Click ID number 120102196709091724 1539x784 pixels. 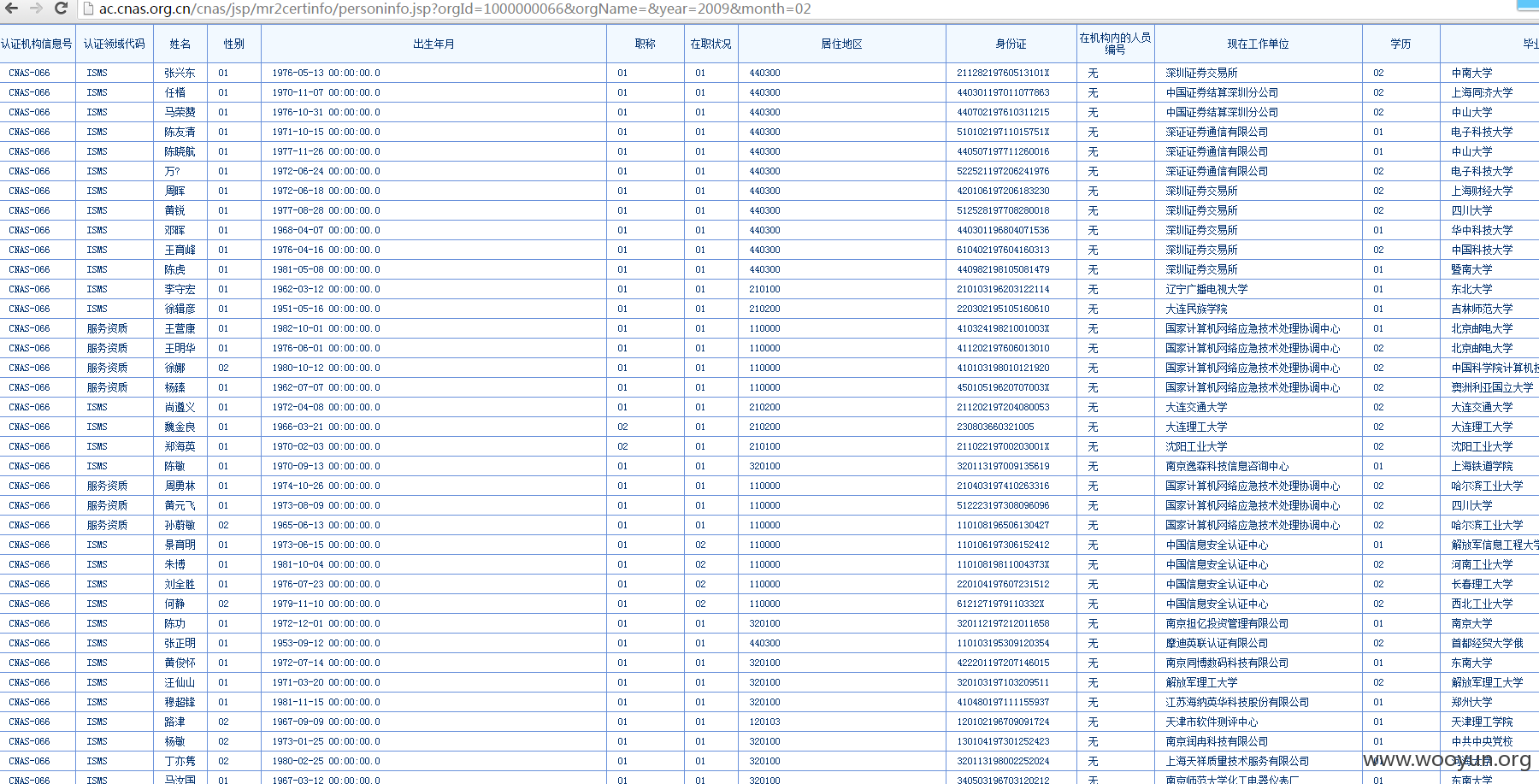tap(1003, 722)
